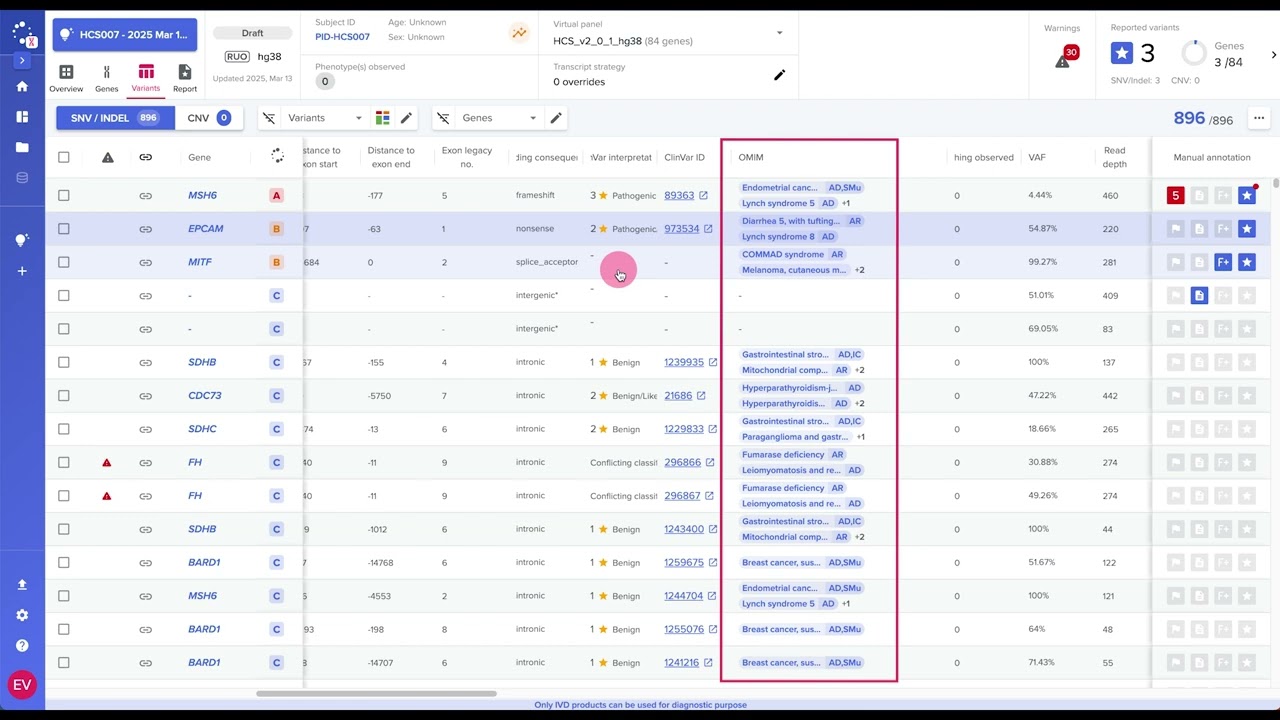The width and height of the screenshot is (1280, 720).
Task: Star the EPCAM variant row
Action: (1246, 229)
